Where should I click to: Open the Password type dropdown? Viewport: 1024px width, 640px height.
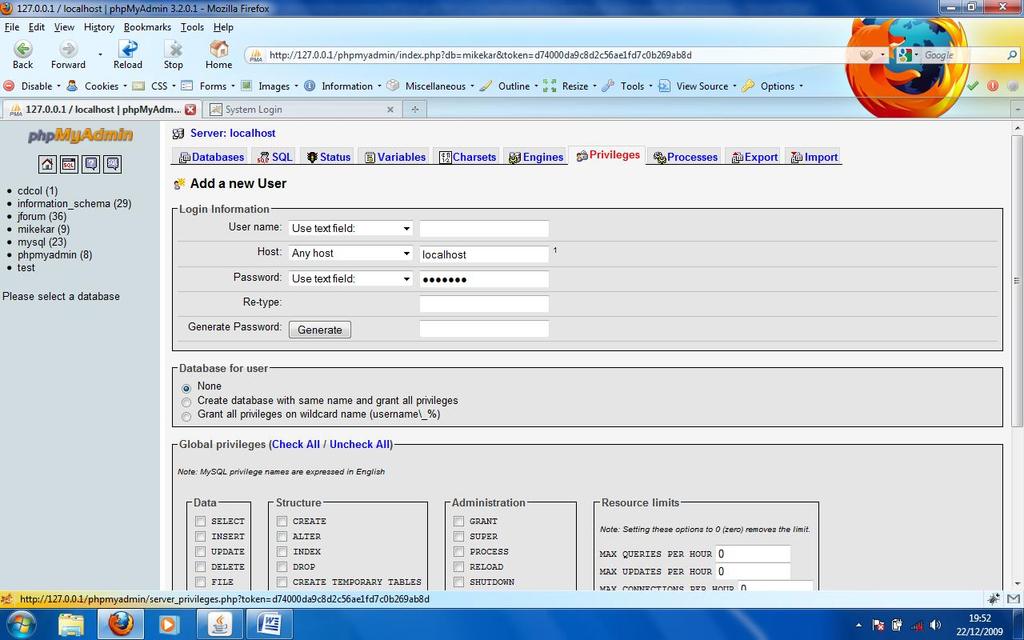[x=351, y=279]
